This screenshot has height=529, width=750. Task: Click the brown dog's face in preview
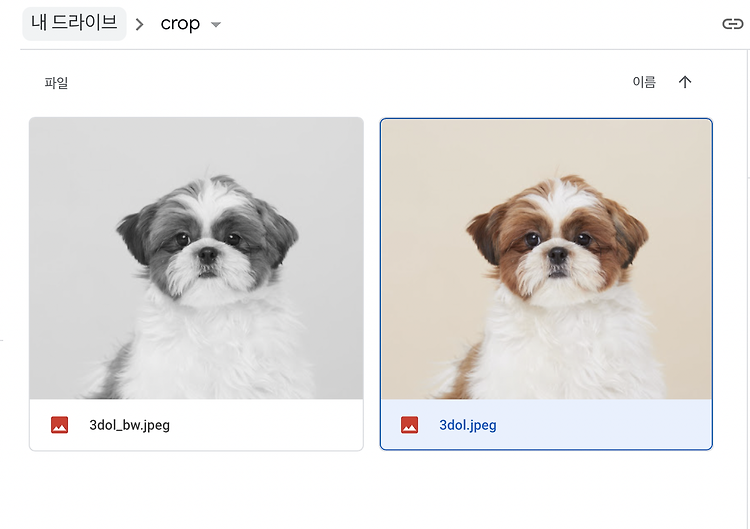(x=558, y=239)
